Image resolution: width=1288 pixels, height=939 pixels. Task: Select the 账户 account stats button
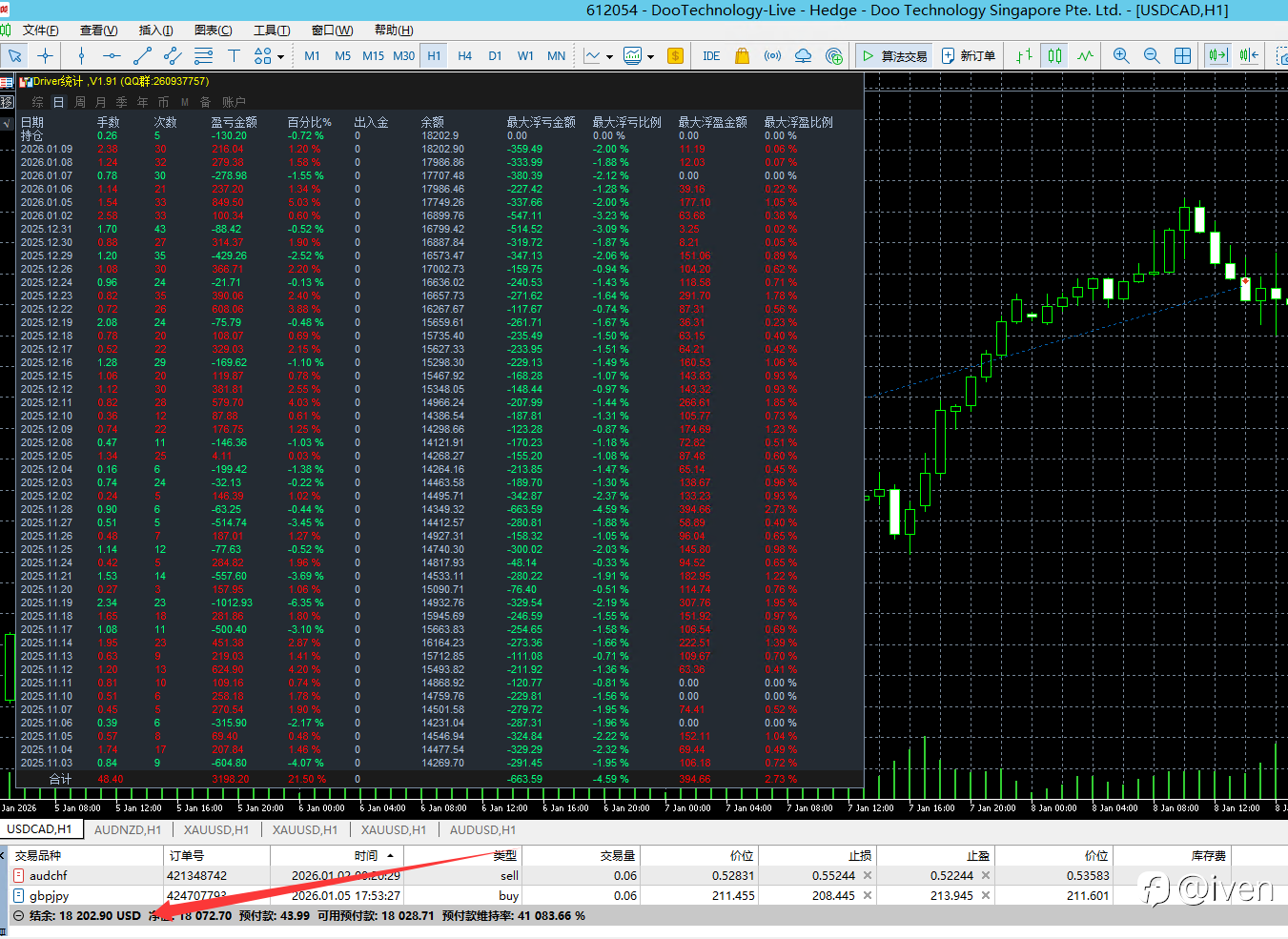235,102
